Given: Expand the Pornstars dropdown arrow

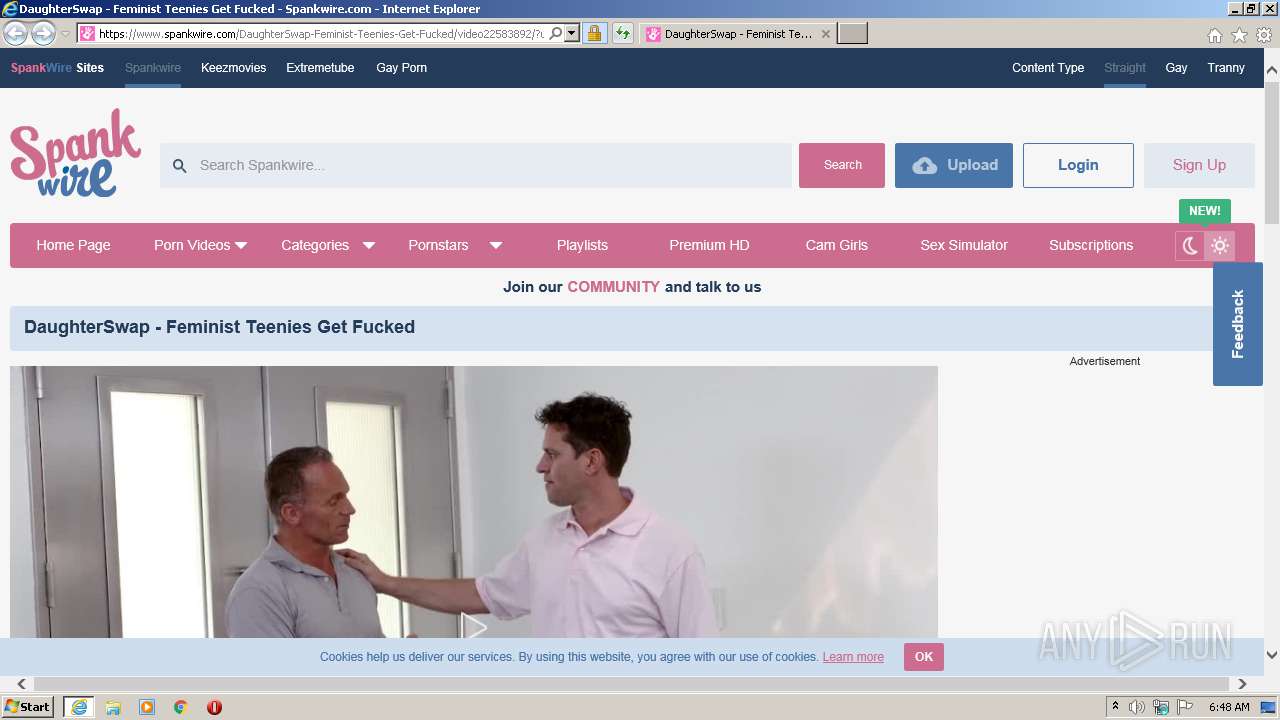Looking at the screenshot, I should [495, 246].
